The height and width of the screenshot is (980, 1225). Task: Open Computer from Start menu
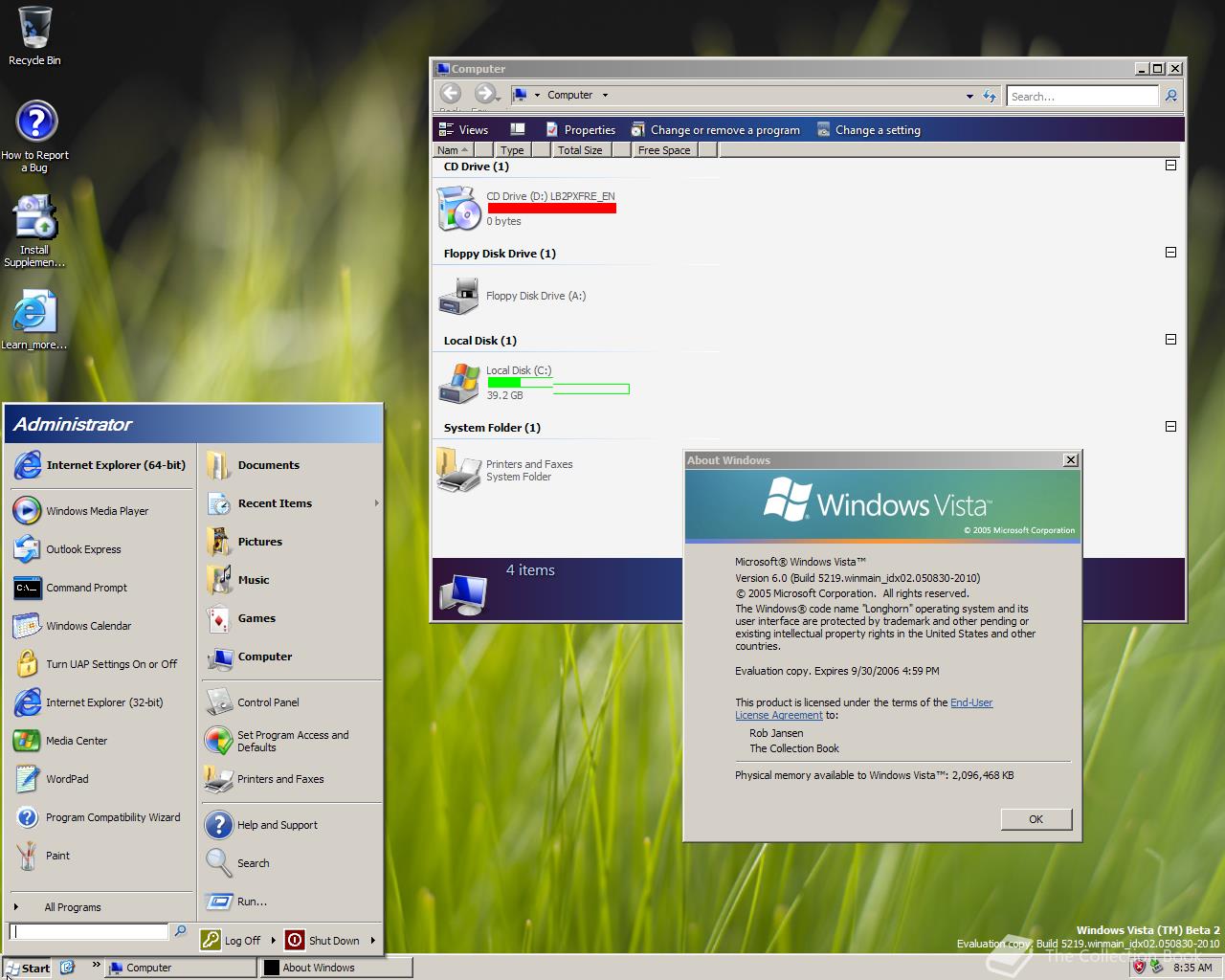coord(291,657)
